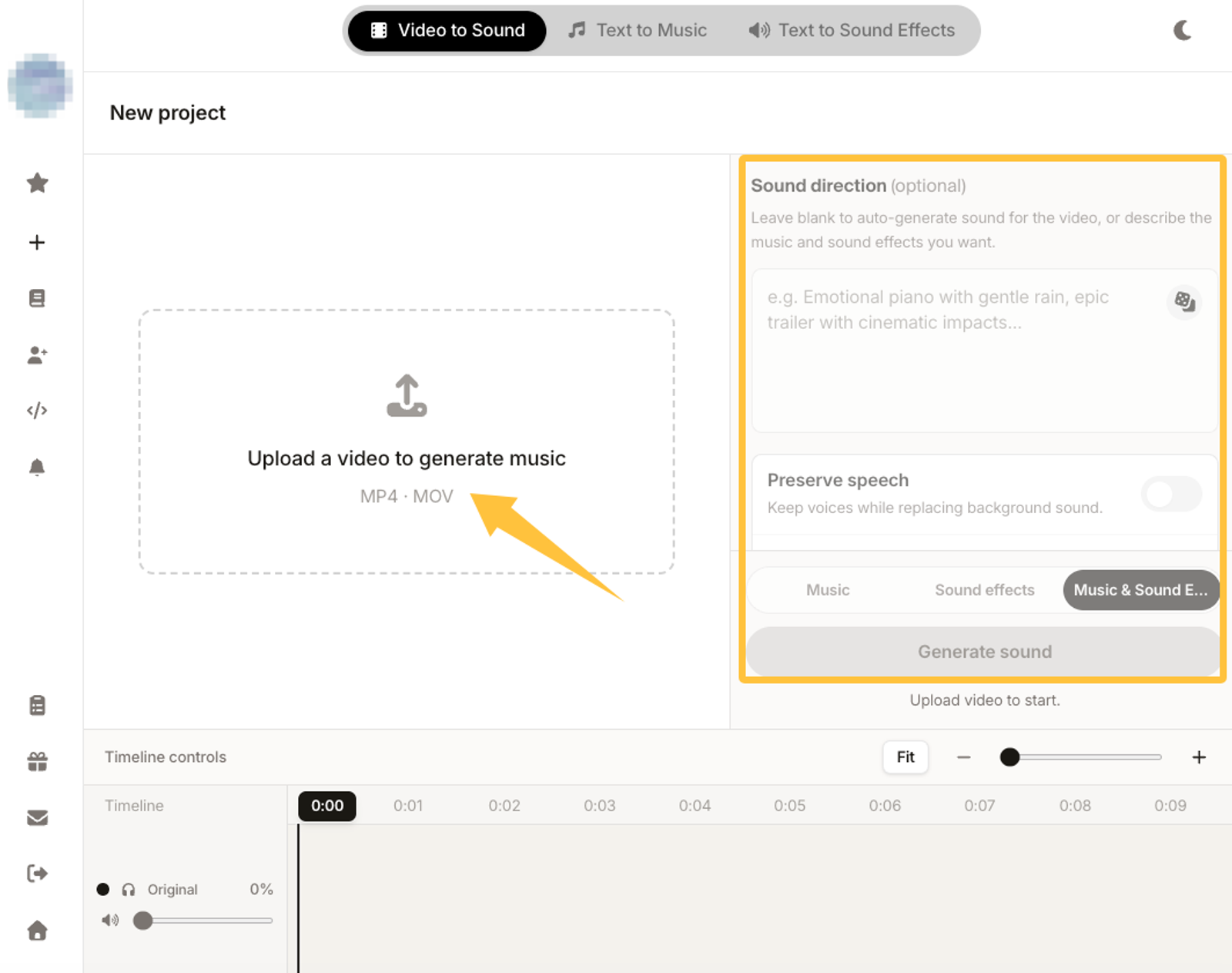Open the code brackets icon in sidebar

[37, 411]
